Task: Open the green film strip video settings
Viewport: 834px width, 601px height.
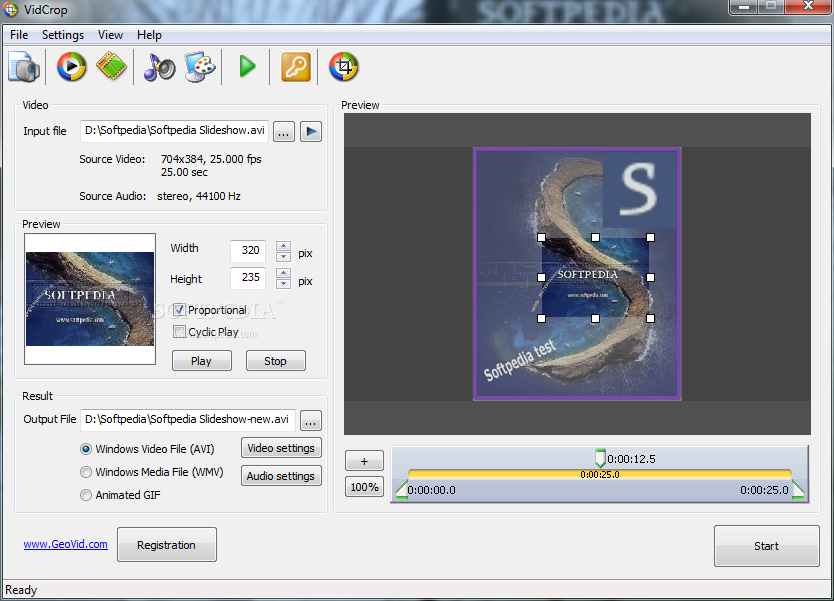Action: [112, 66]
